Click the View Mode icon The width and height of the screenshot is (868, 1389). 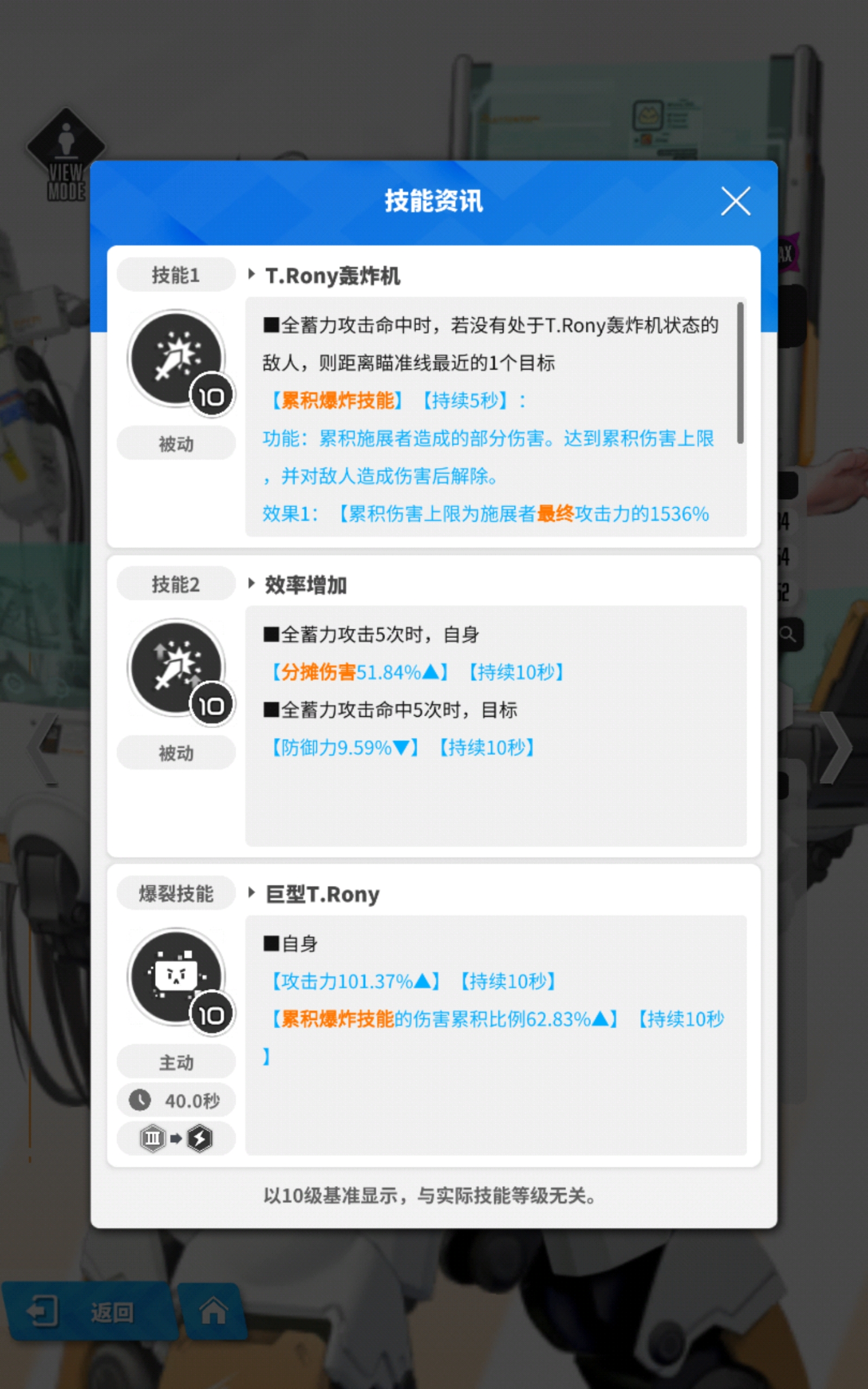point(66,155)
